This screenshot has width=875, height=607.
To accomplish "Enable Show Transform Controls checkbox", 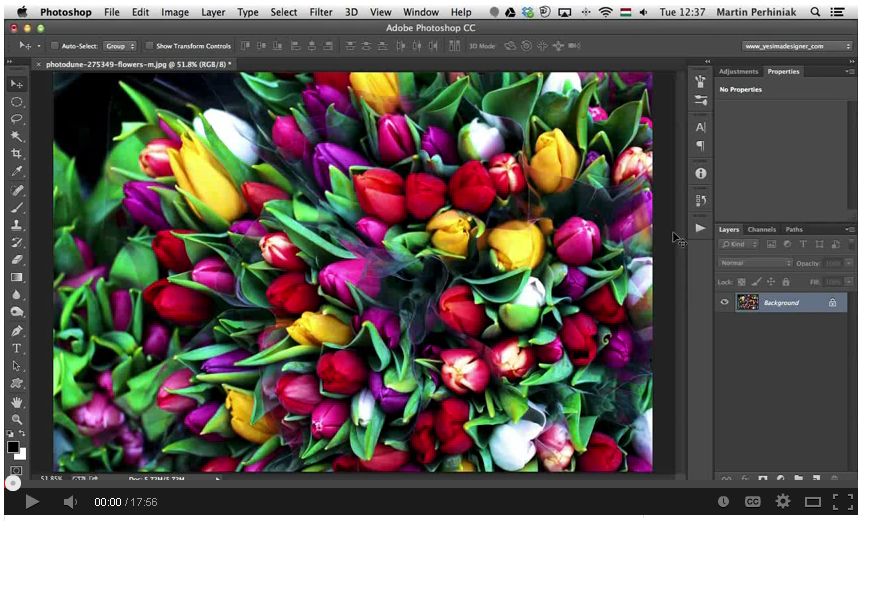I will [x=149, y=46].
